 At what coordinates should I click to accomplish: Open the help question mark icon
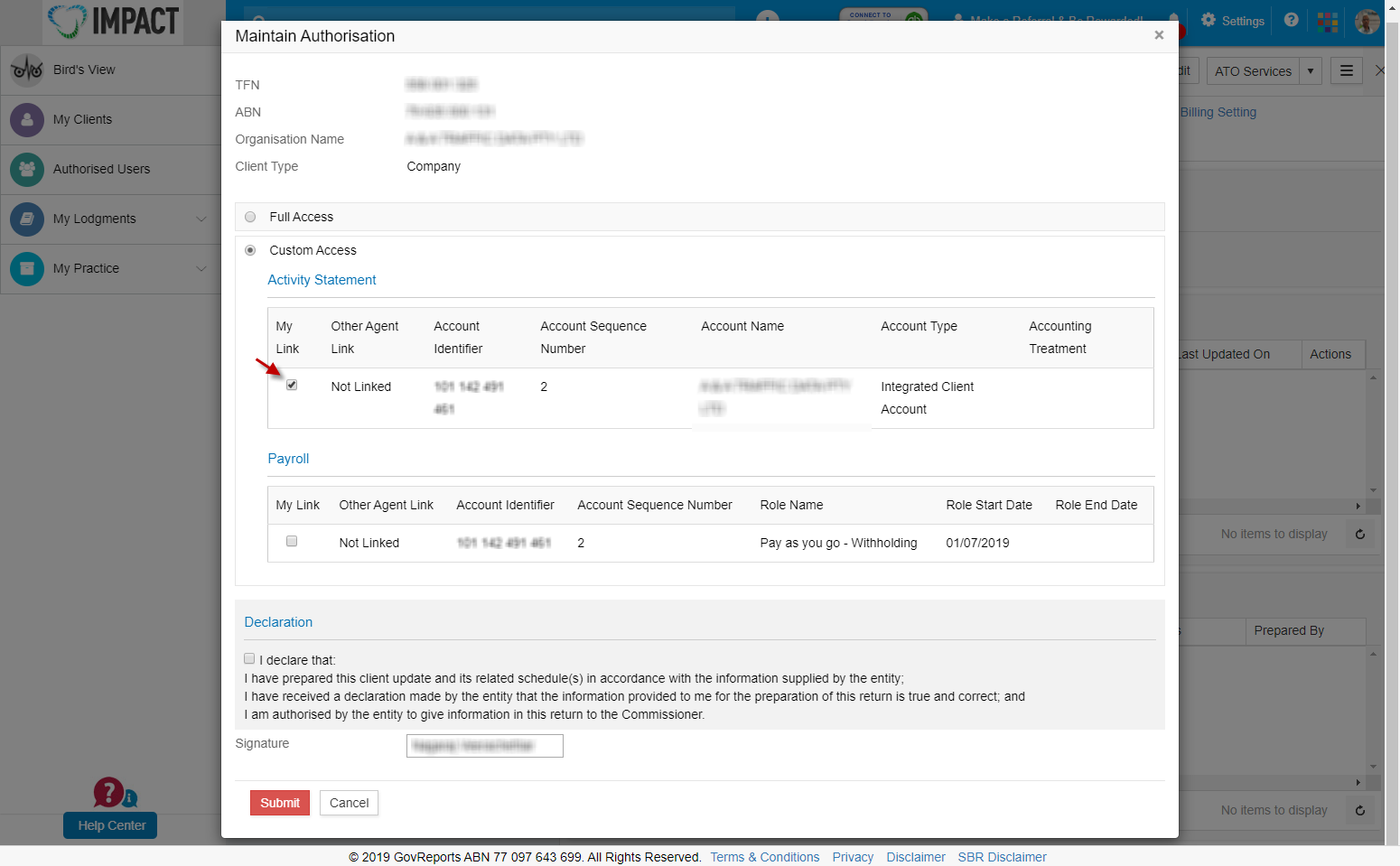[x=1291, y=20]
